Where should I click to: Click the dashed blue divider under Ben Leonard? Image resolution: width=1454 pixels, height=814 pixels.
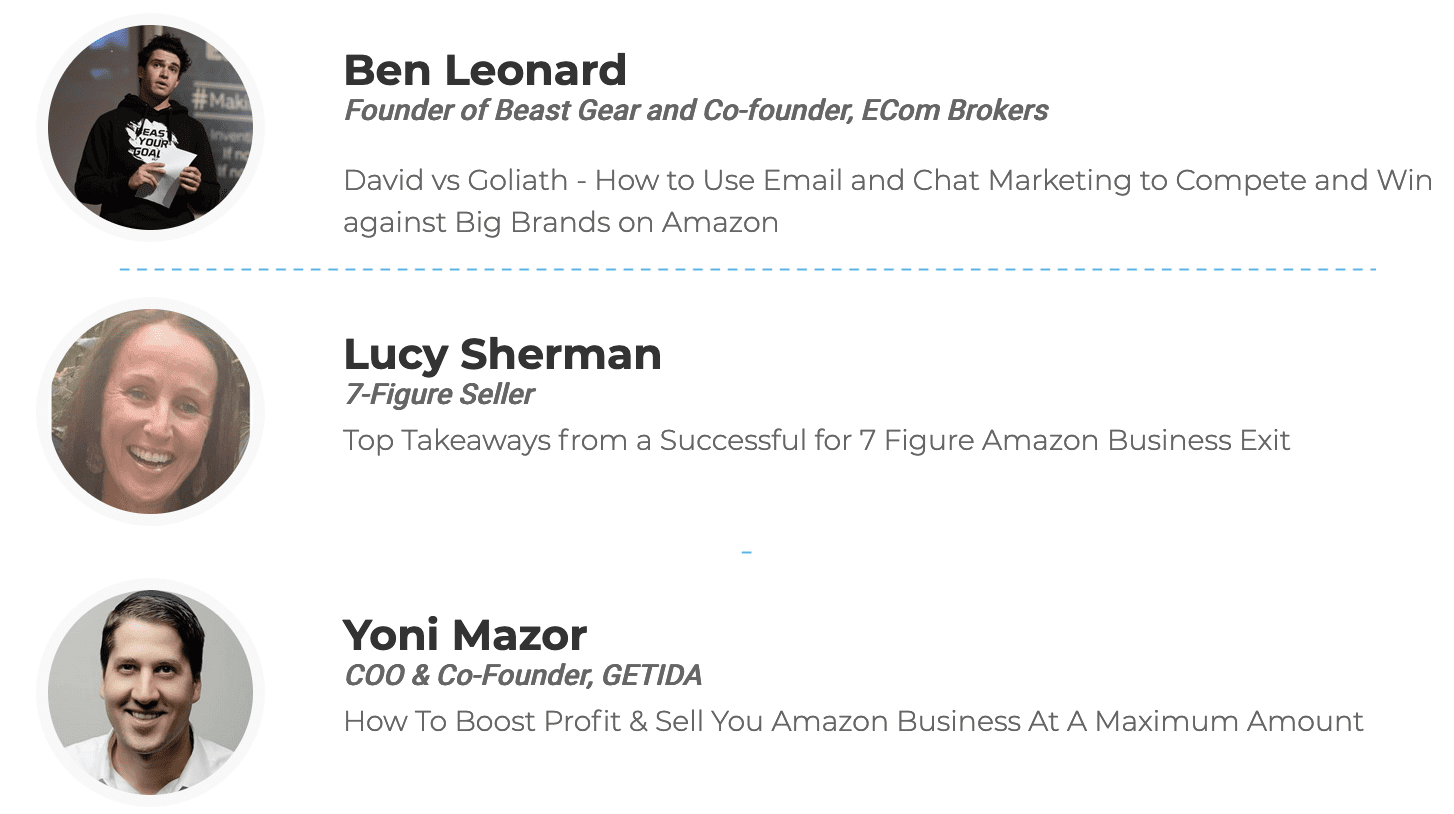pos(748,269)
